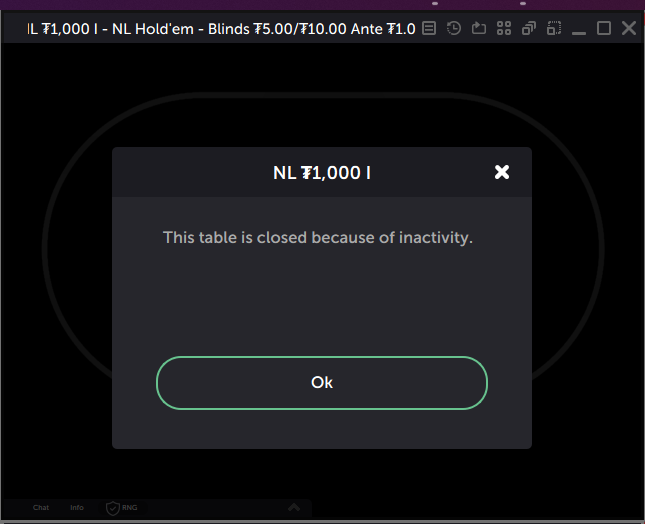
Task: Close the poker table window
Action: [629, 29]
